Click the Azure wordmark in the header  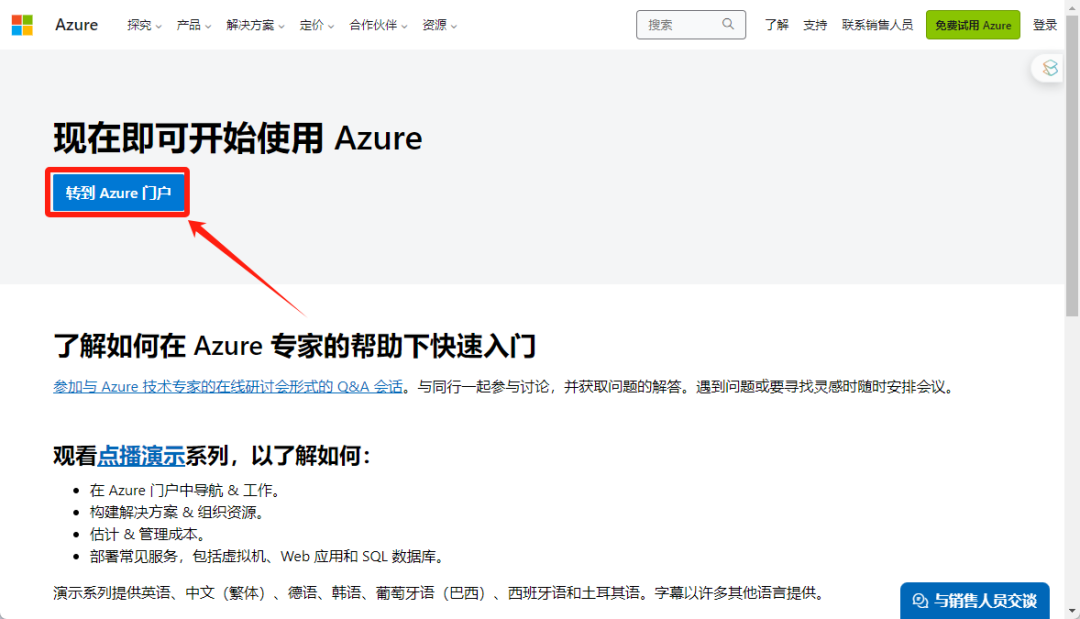click(x=77, y=24)
